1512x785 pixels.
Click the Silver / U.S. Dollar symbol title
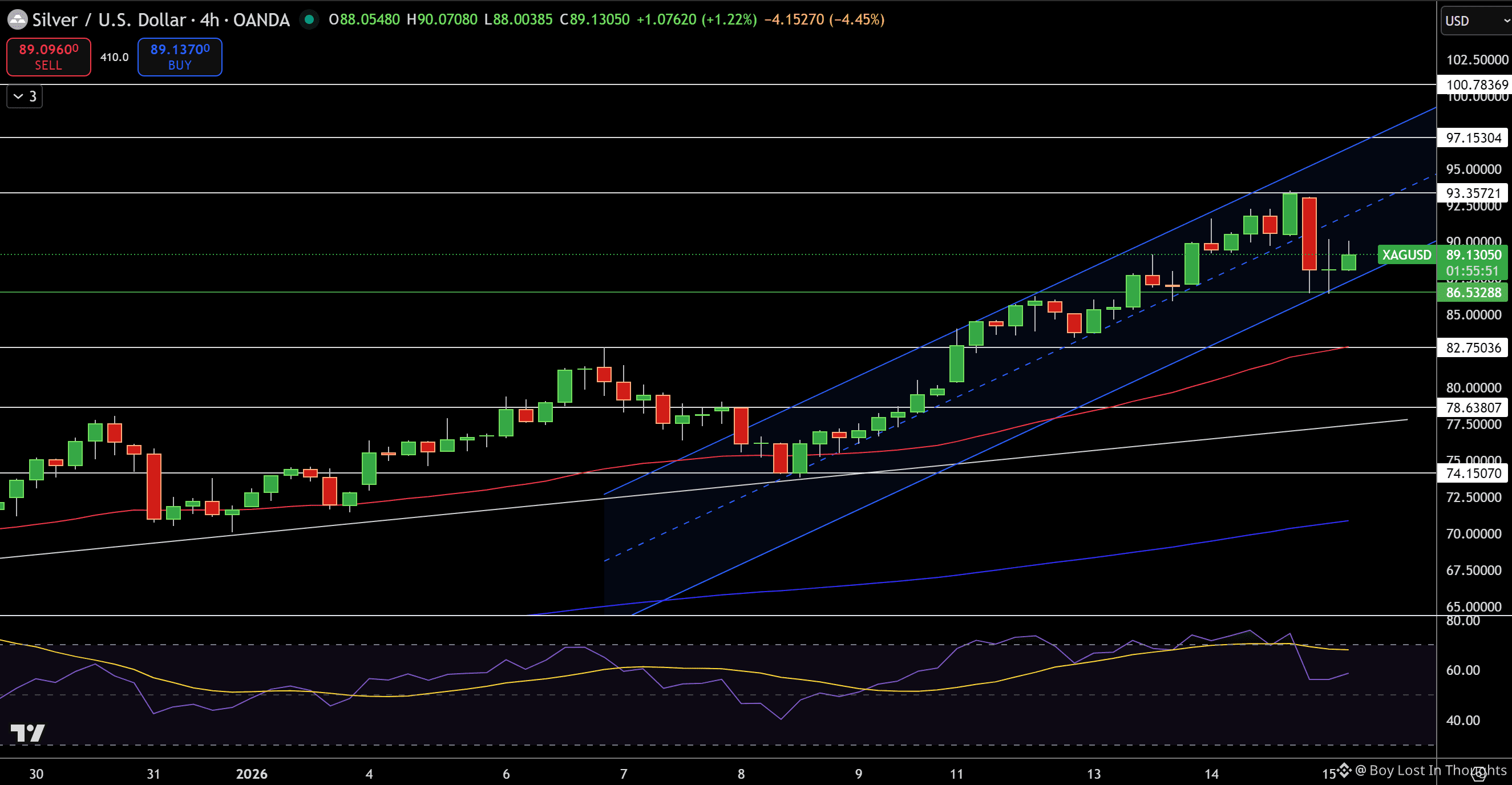pyautogui.click(x=110, y=19)
